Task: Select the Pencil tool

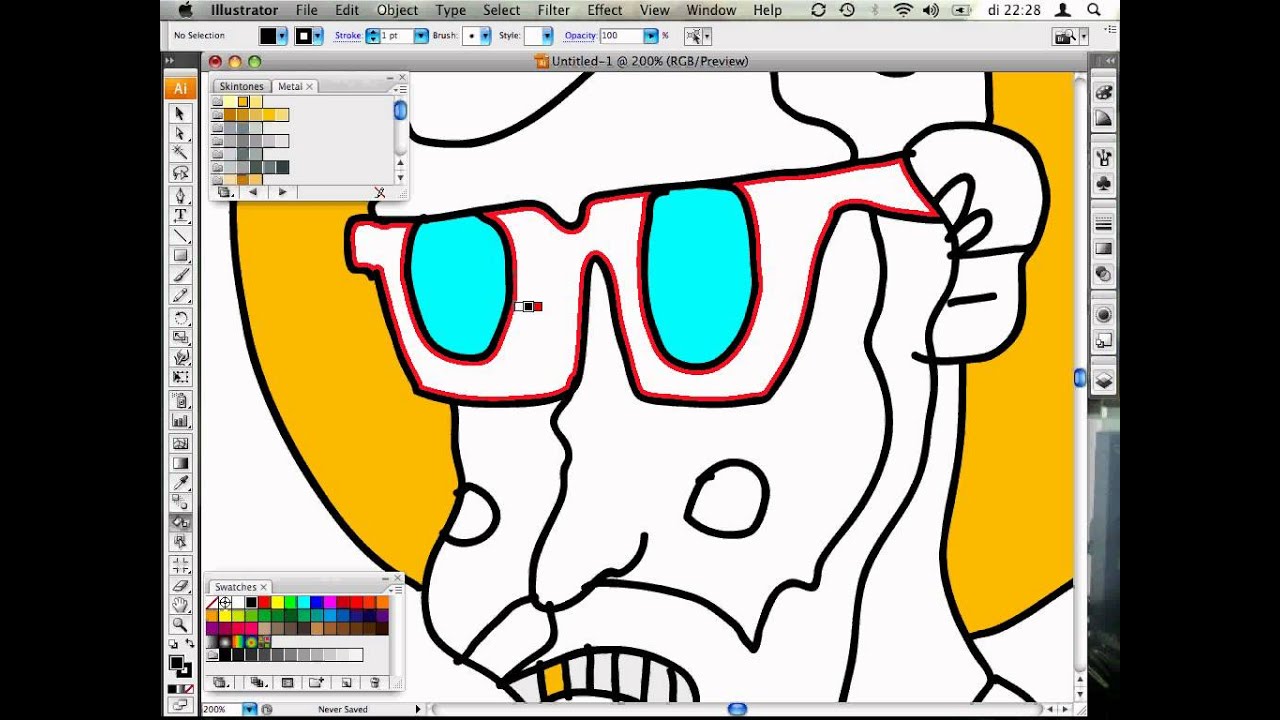Action: pos(181,295)
